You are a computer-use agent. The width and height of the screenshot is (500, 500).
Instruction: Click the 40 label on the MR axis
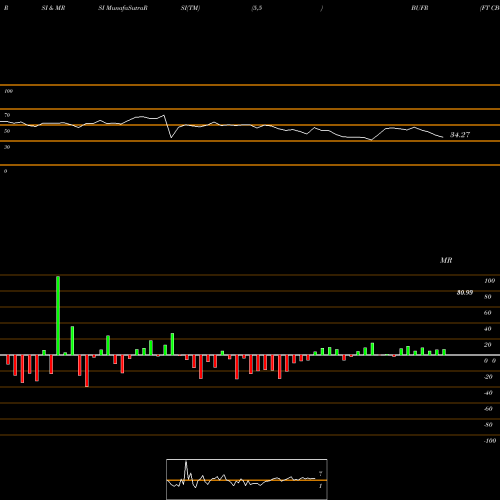pos(488,329)
